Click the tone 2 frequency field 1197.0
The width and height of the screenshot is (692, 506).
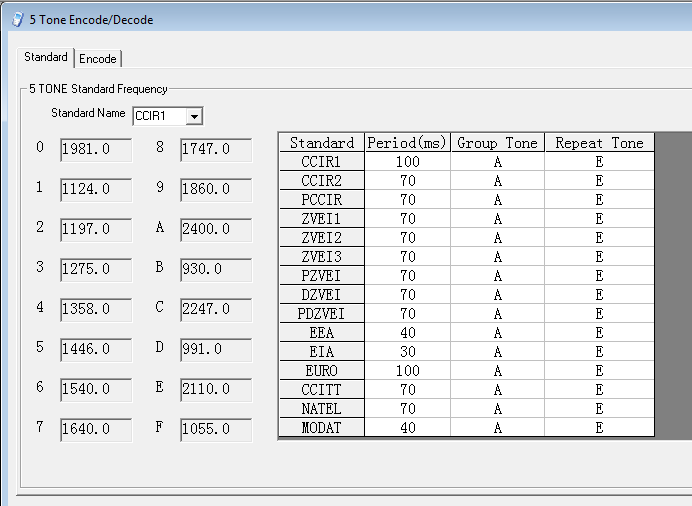coord(96,229)
